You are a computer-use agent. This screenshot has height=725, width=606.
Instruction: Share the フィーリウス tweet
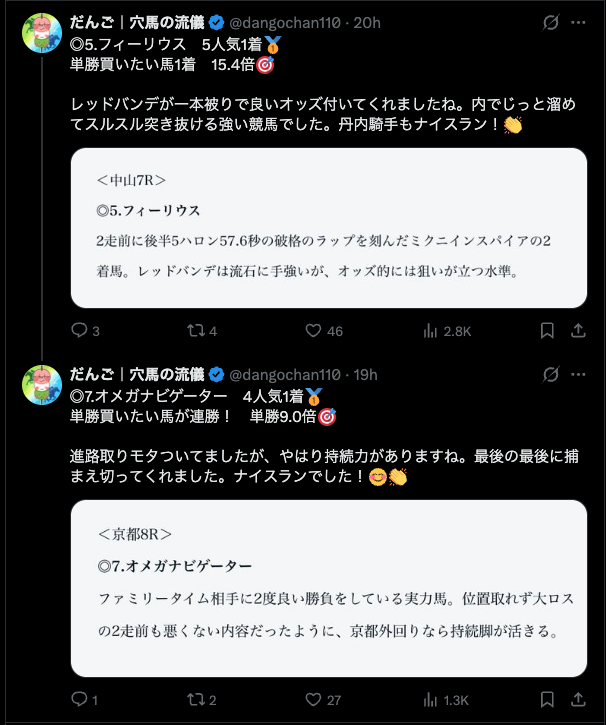pyautogui.click(x=579, y=331)
